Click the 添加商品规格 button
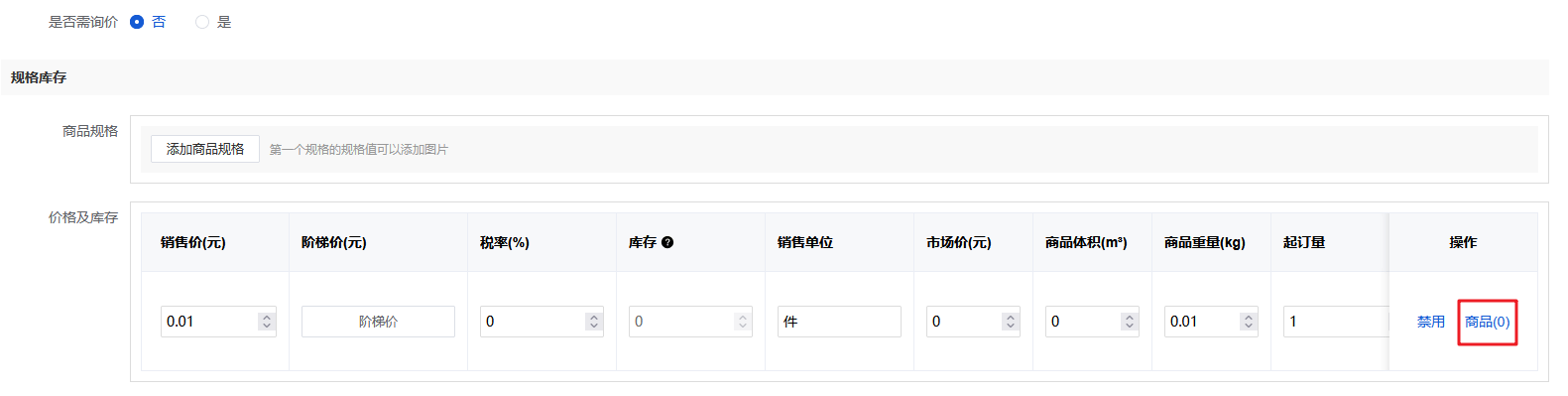This screenshot has width=1568, height=396. pos(205,149)
